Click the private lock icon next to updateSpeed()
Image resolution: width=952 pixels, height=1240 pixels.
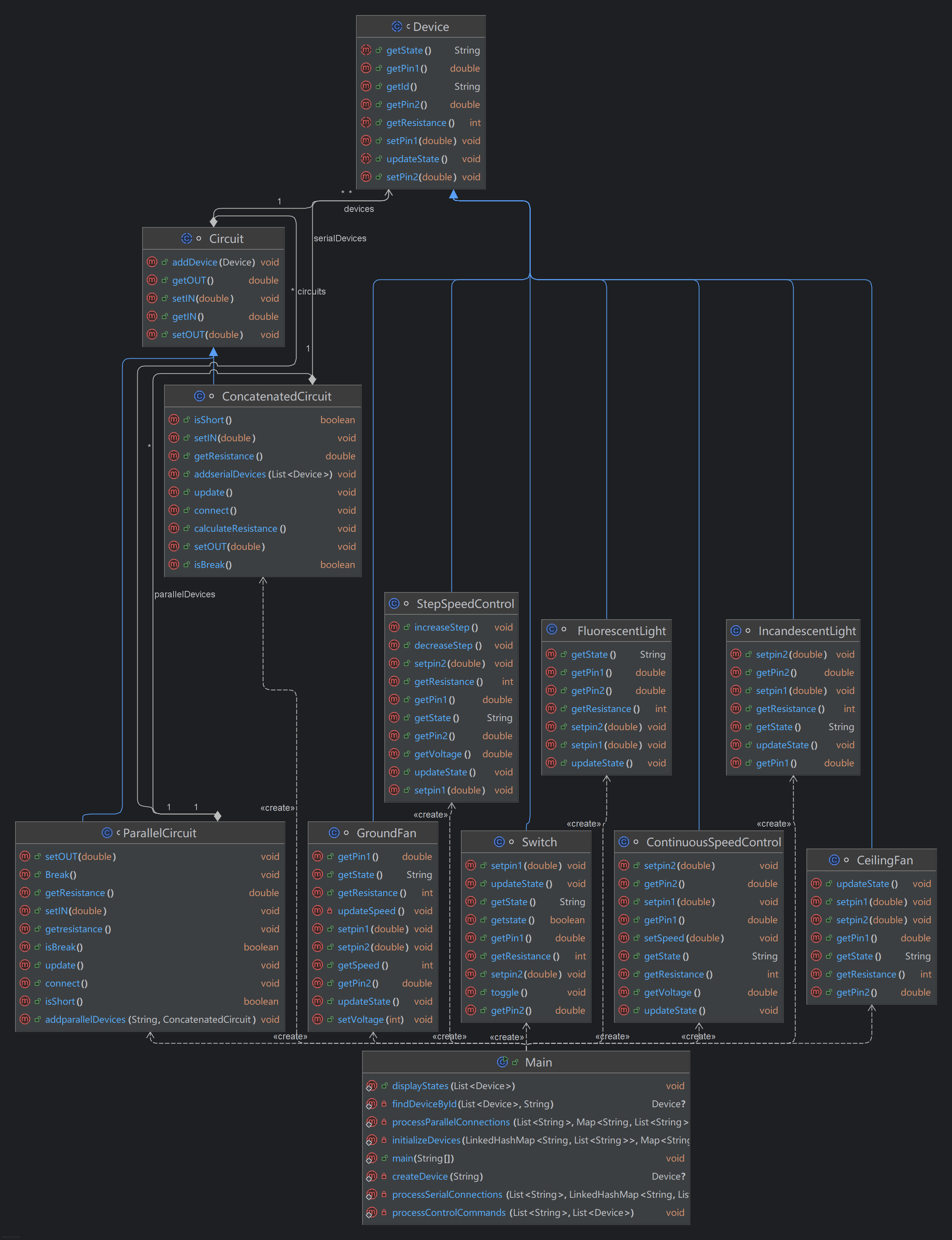[x=329, y=911]
